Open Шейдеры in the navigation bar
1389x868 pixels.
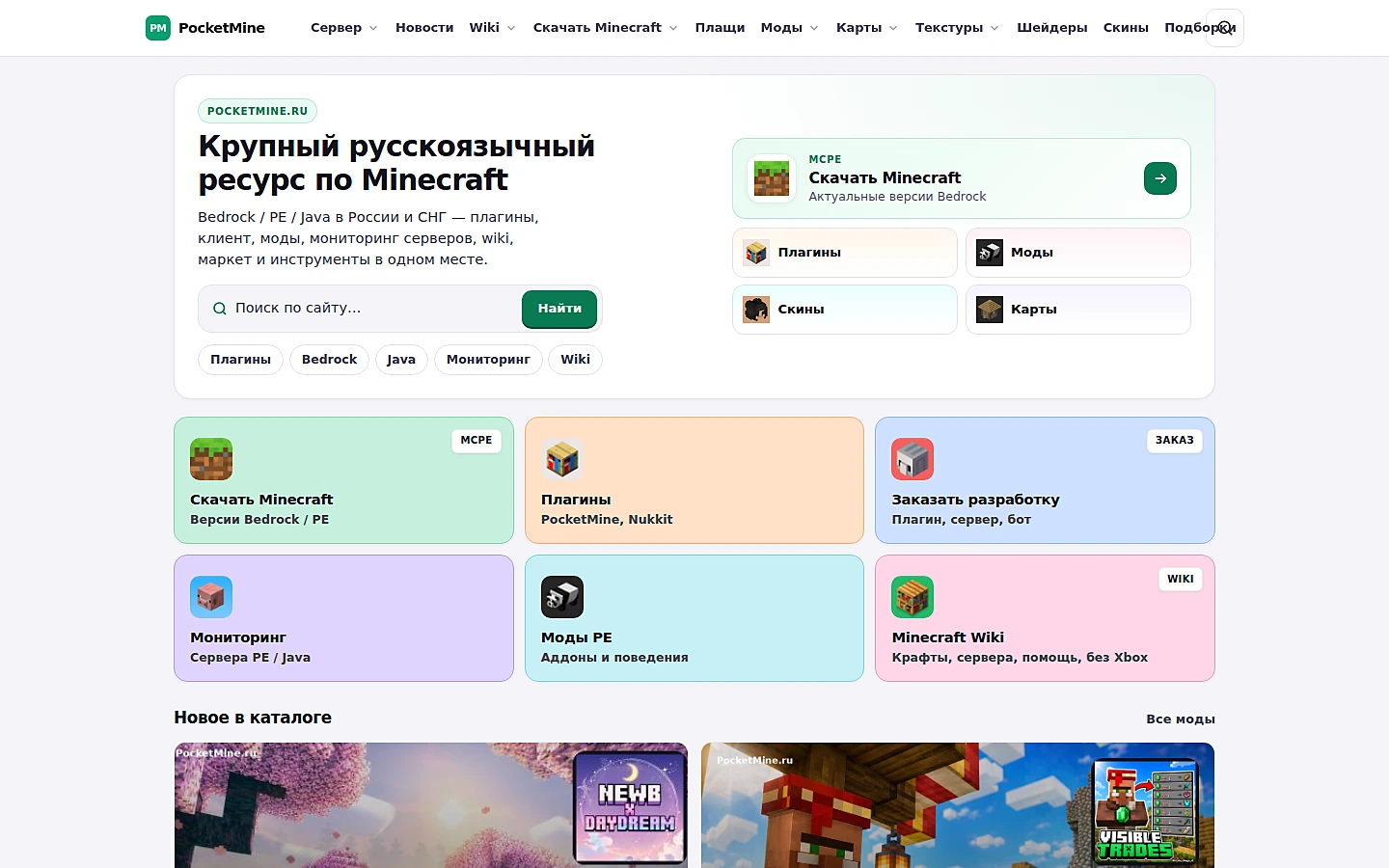[1052, 28]
